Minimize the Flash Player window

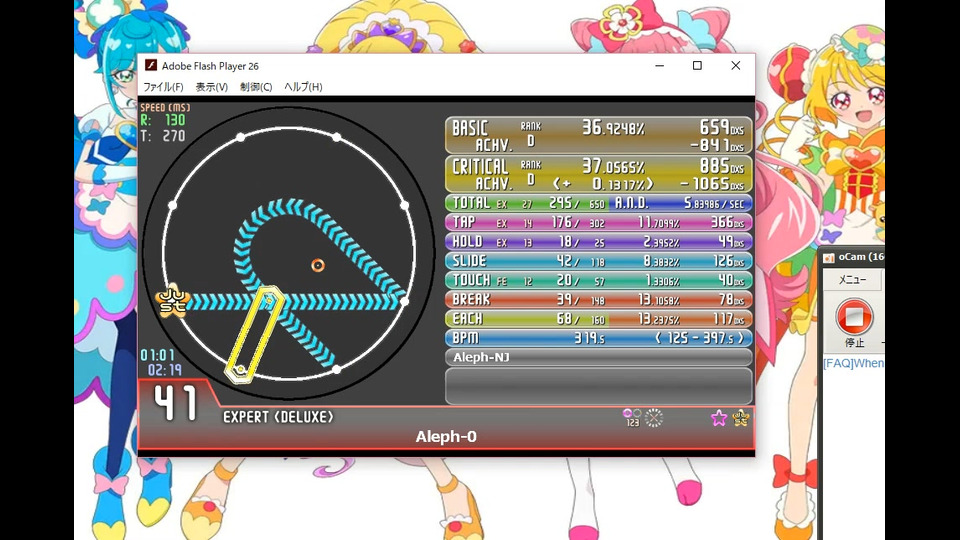pos(659,66)
